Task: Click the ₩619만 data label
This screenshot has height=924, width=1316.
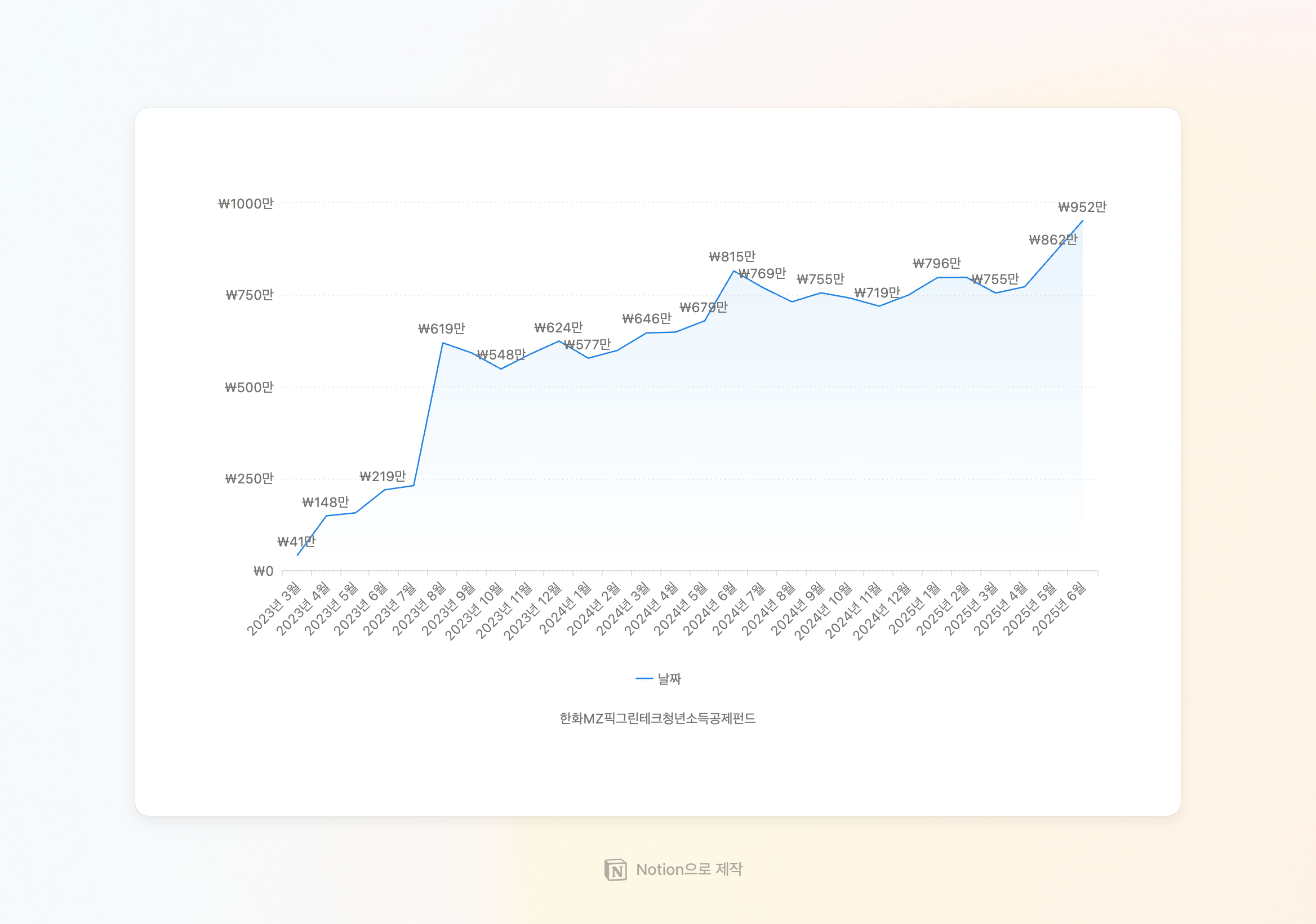Action: point(441,328)
